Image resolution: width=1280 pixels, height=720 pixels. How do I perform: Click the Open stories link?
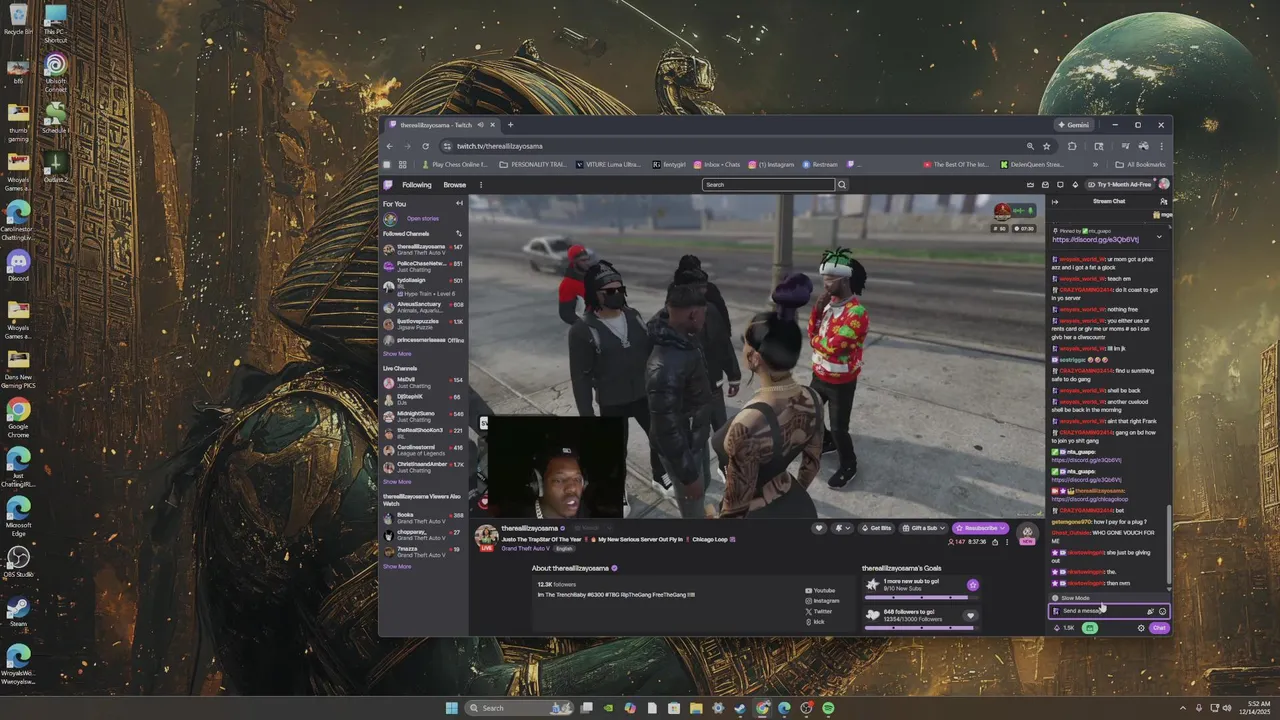[422, 218]
